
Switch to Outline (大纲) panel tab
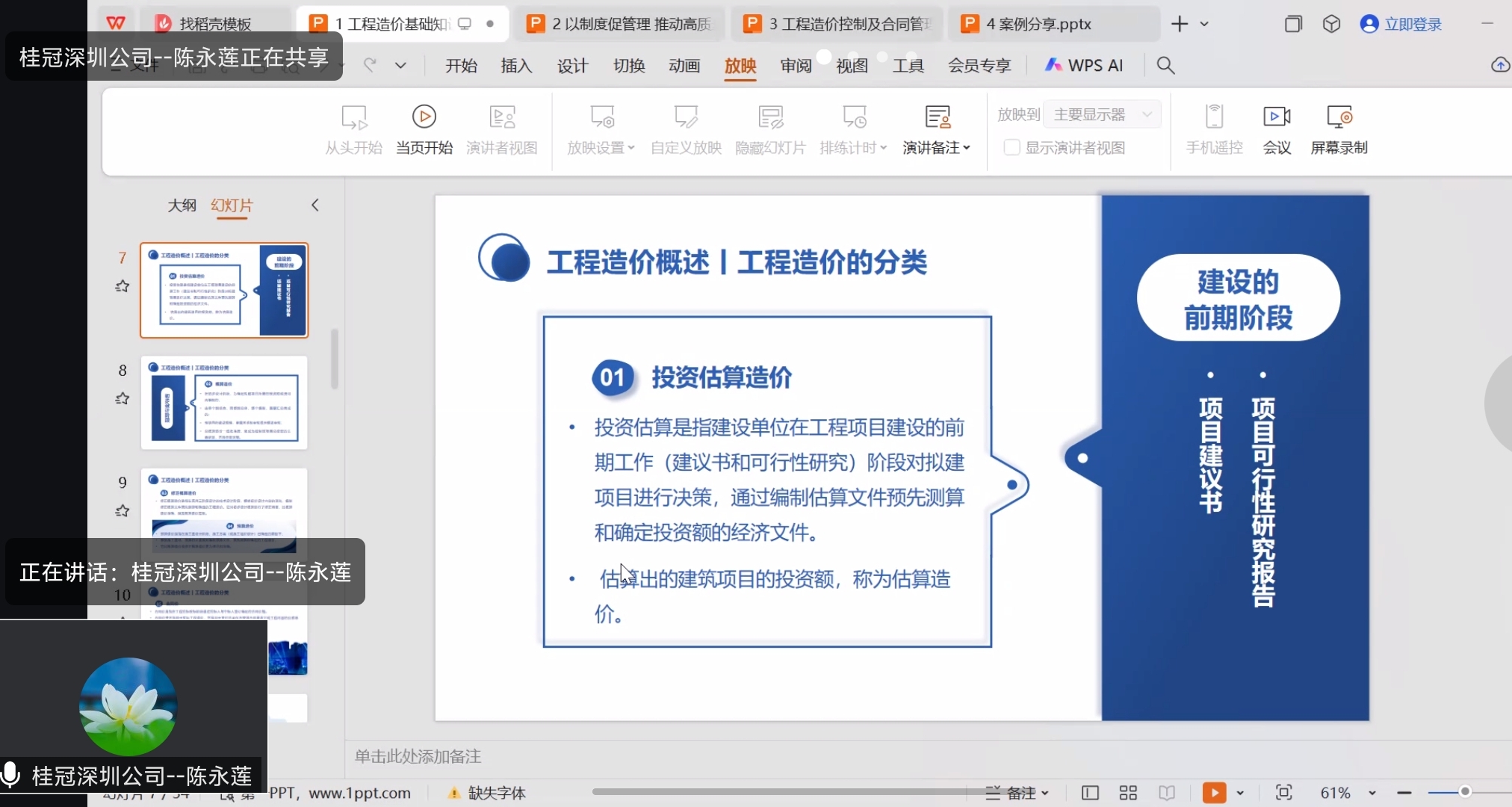pos(182,205)
